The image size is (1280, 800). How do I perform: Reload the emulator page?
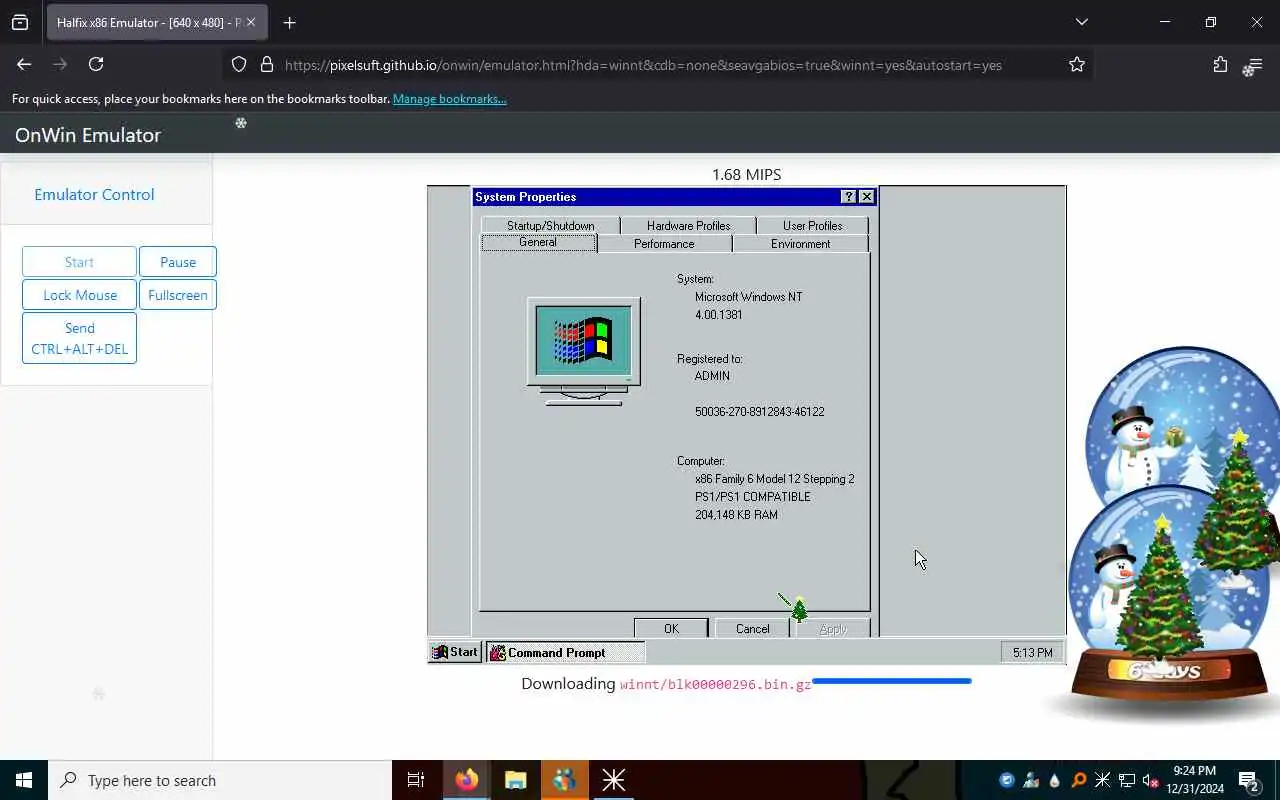pyautogui.click(x=96, y=64)
